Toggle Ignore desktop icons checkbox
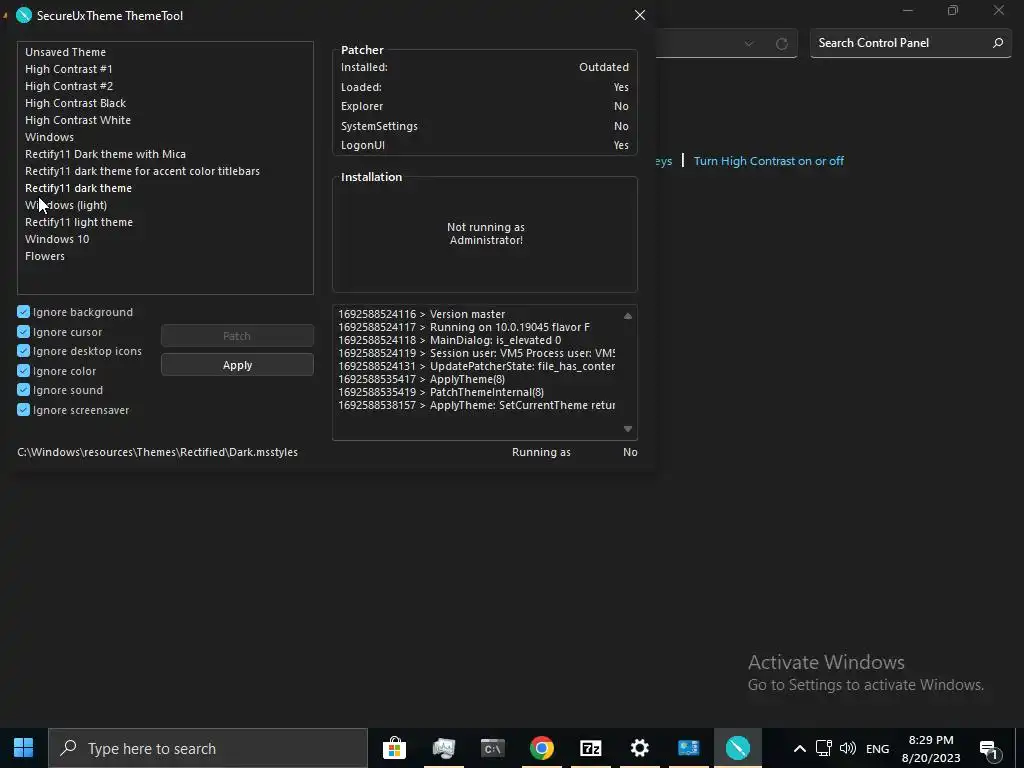Viewport: 1024px width, 768px height. [x=24, y=351]
